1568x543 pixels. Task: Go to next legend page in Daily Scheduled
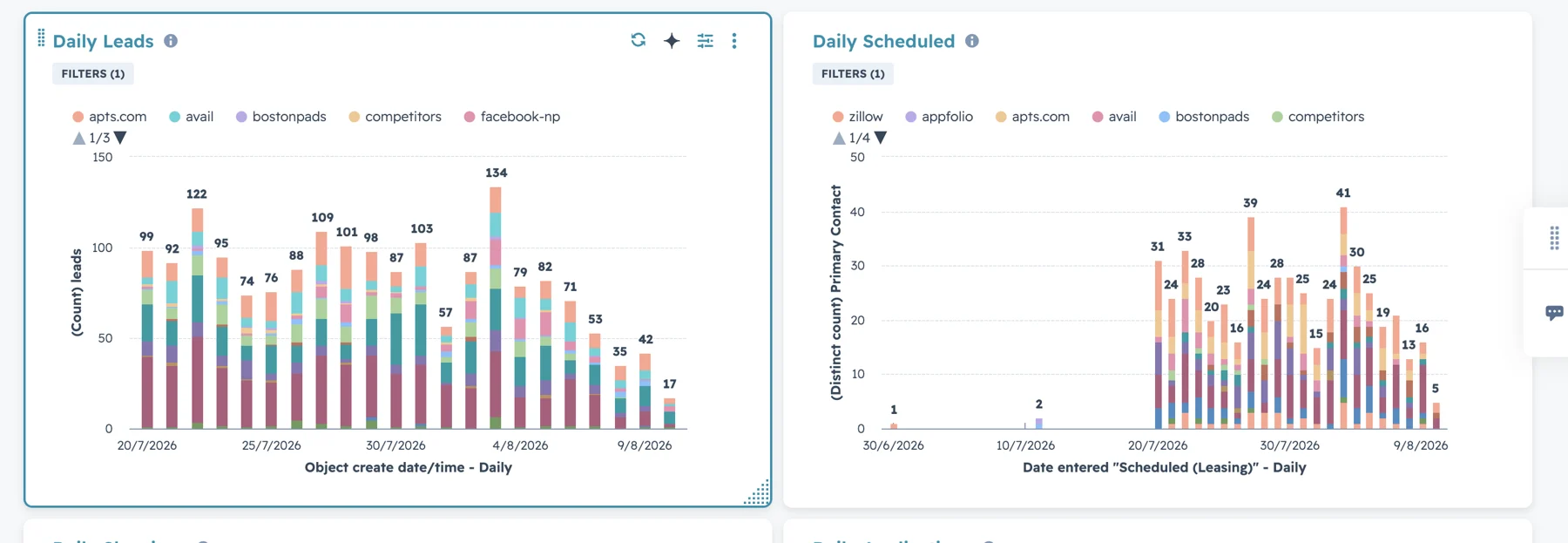[x=881, y=138]
